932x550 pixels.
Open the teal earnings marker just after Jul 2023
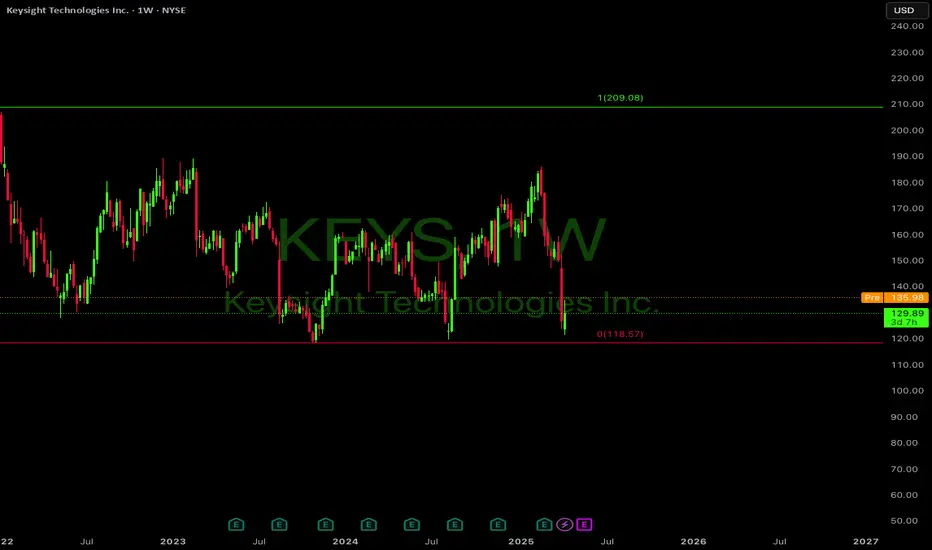tap(279, 524)
